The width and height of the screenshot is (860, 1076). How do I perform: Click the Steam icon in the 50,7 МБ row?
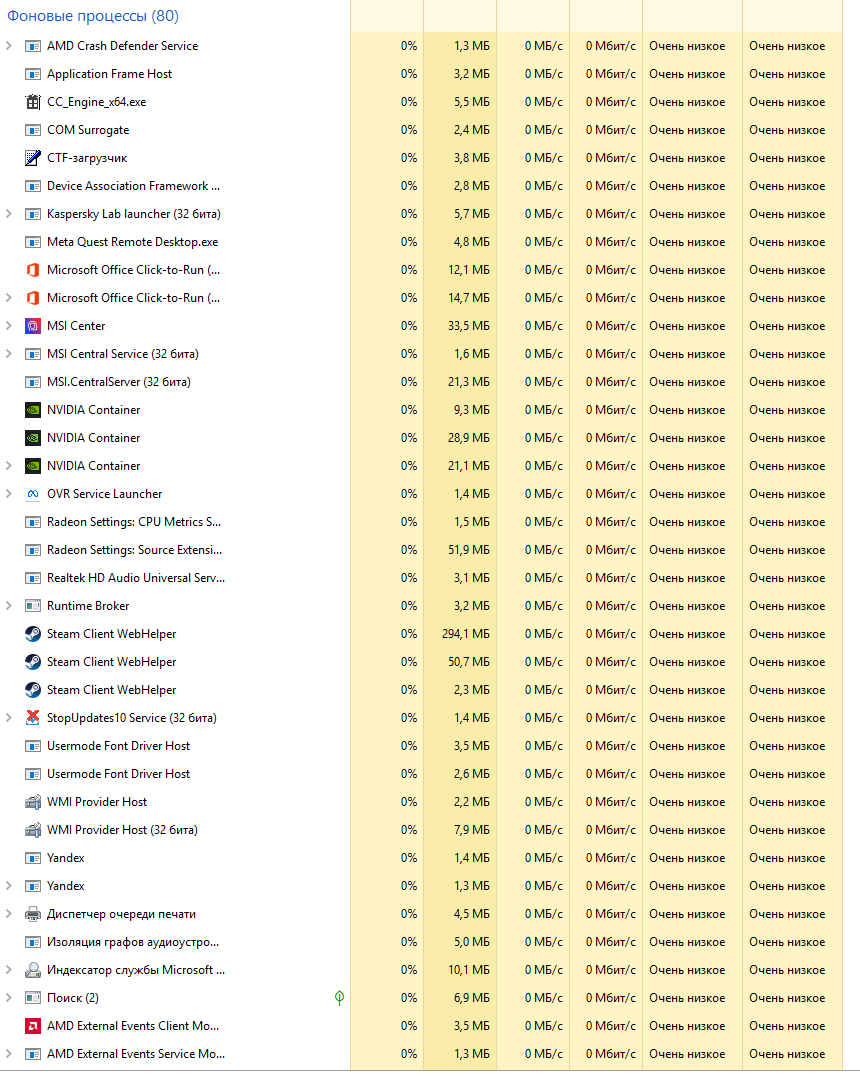pos(32,662)
